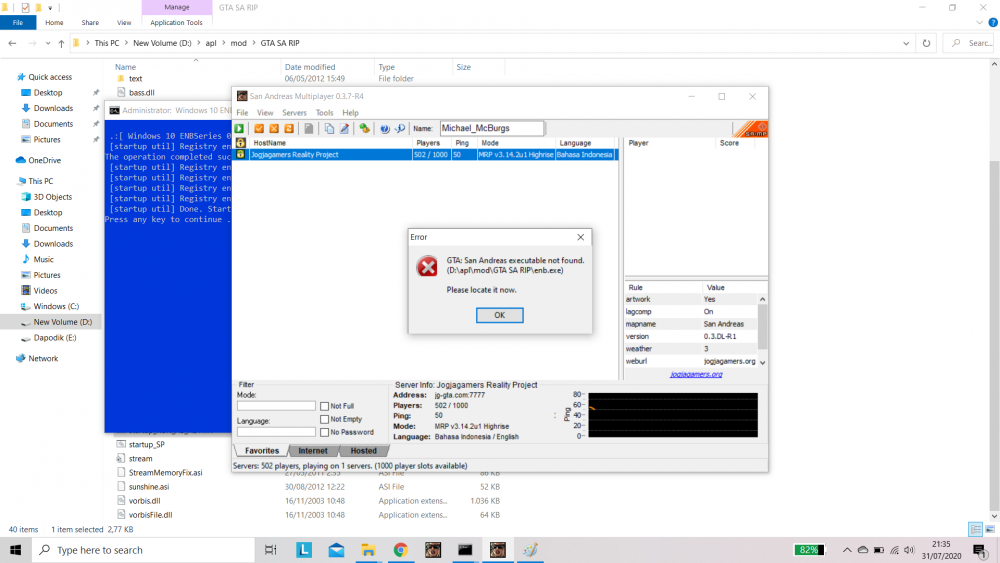Screen dimensions: 1000x563
Task: Click the Command Prompt taskbar icon
Action: pyautogui.click(x=465, y=550)
